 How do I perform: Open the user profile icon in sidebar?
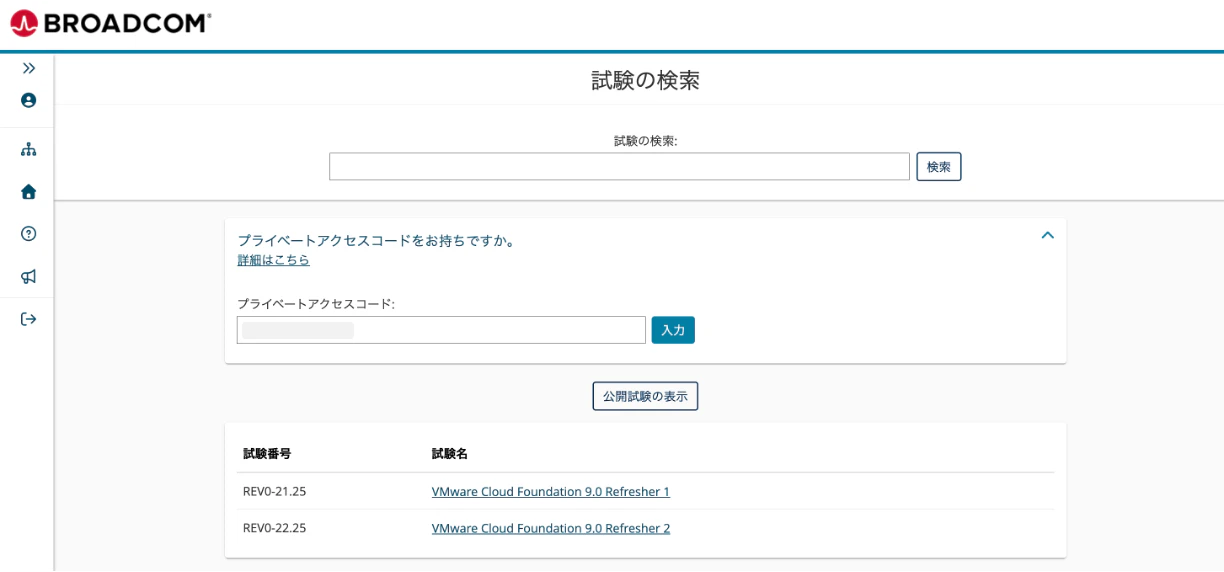[28, 100]
